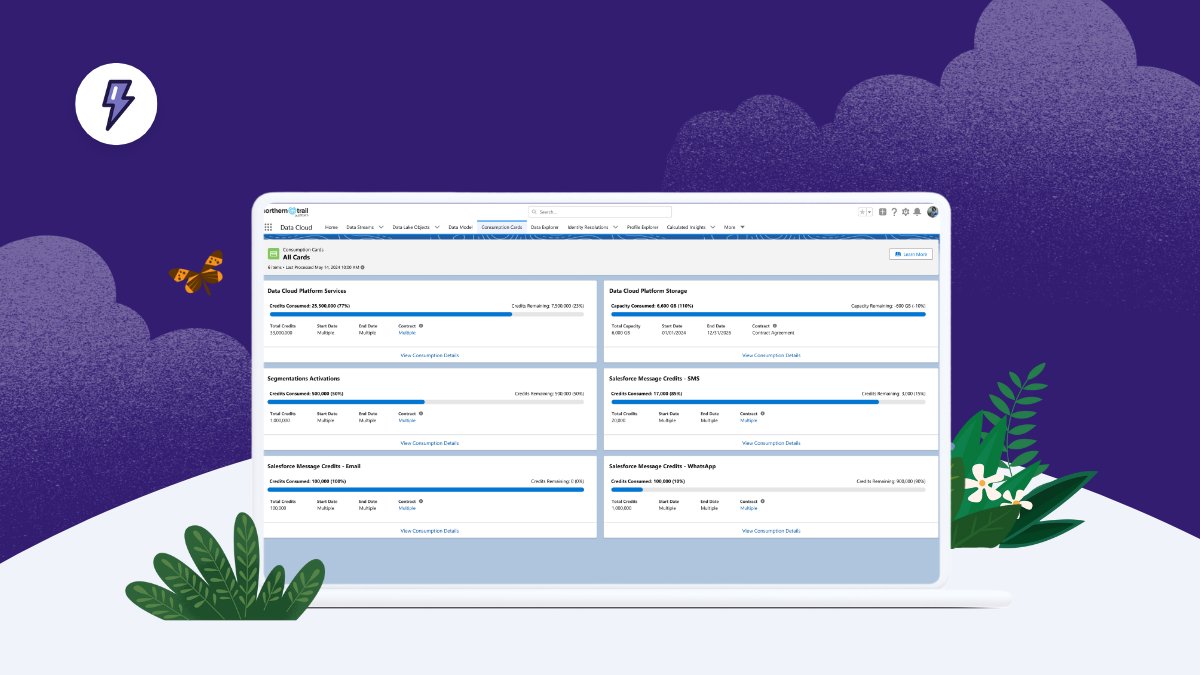Click the favorites star icon

pyautogui.click(x=862, y=211)
